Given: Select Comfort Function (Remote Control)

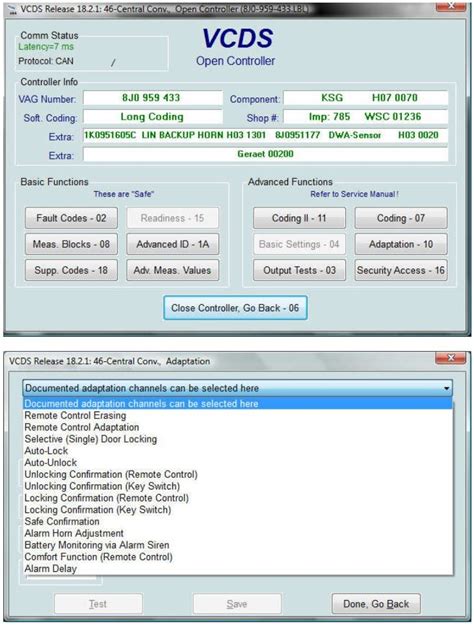Looking at the screenshot, I should (x=238, y=557).
